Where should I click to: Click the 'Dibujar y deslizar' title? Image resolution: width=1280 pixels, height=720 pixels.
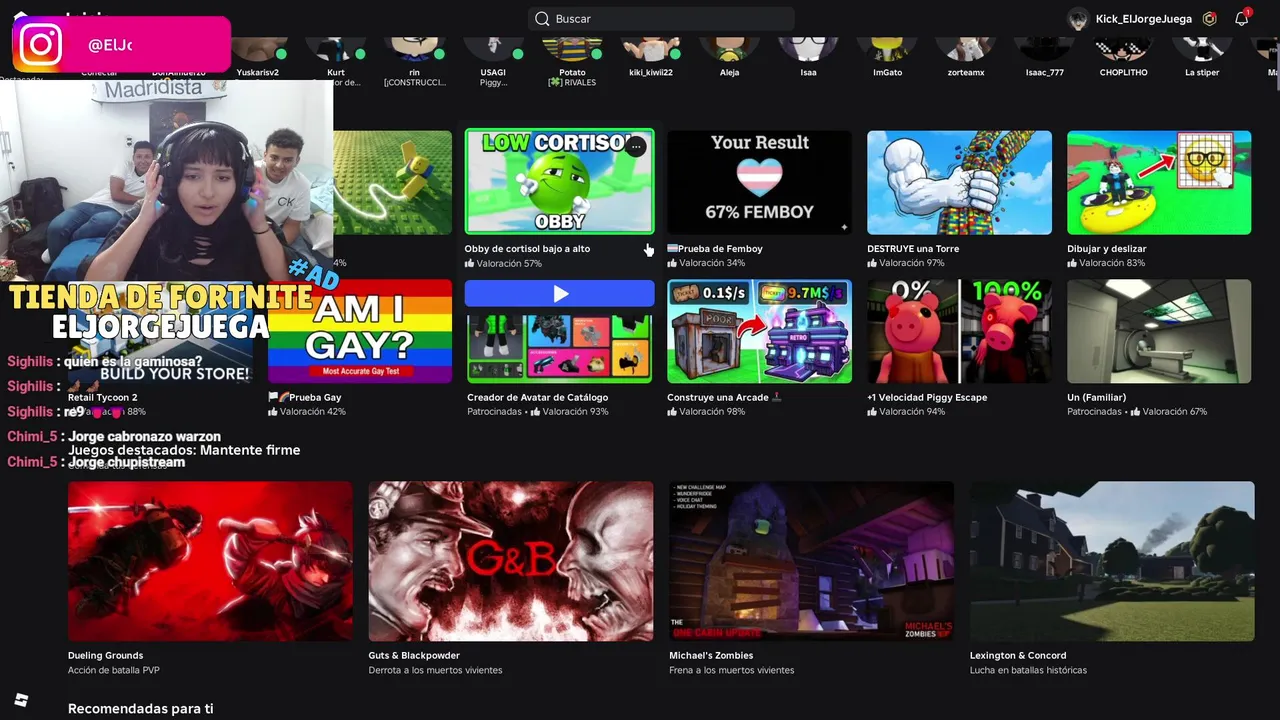pos(1107,249)
